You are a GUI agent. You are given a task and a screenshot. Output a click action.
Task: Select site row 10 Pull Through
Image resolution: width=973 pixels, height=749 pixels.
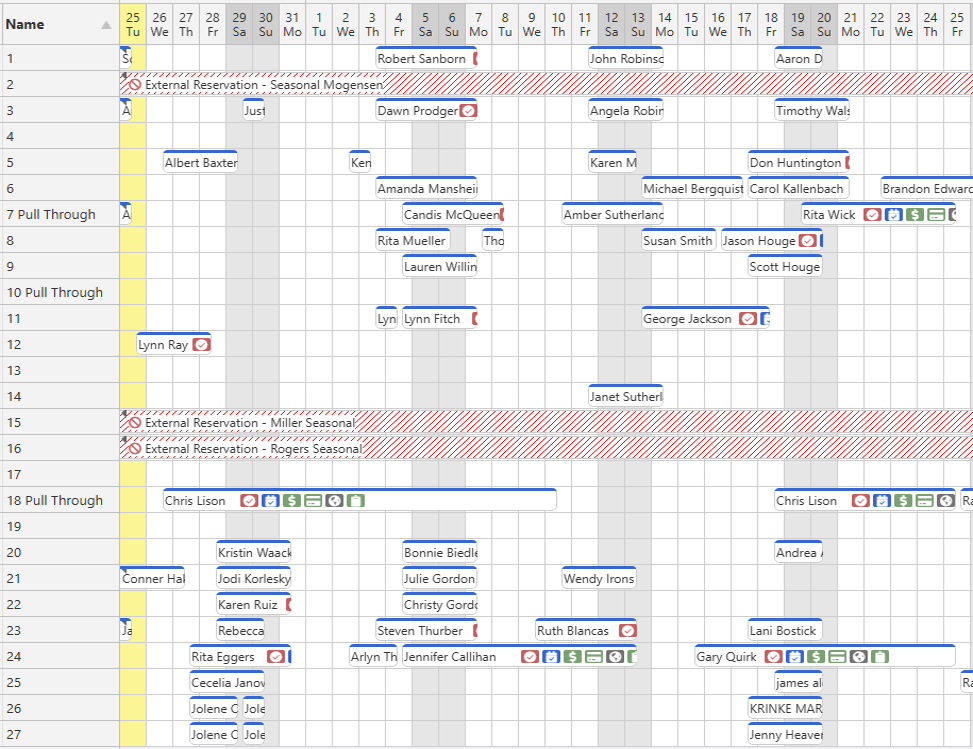60,293
